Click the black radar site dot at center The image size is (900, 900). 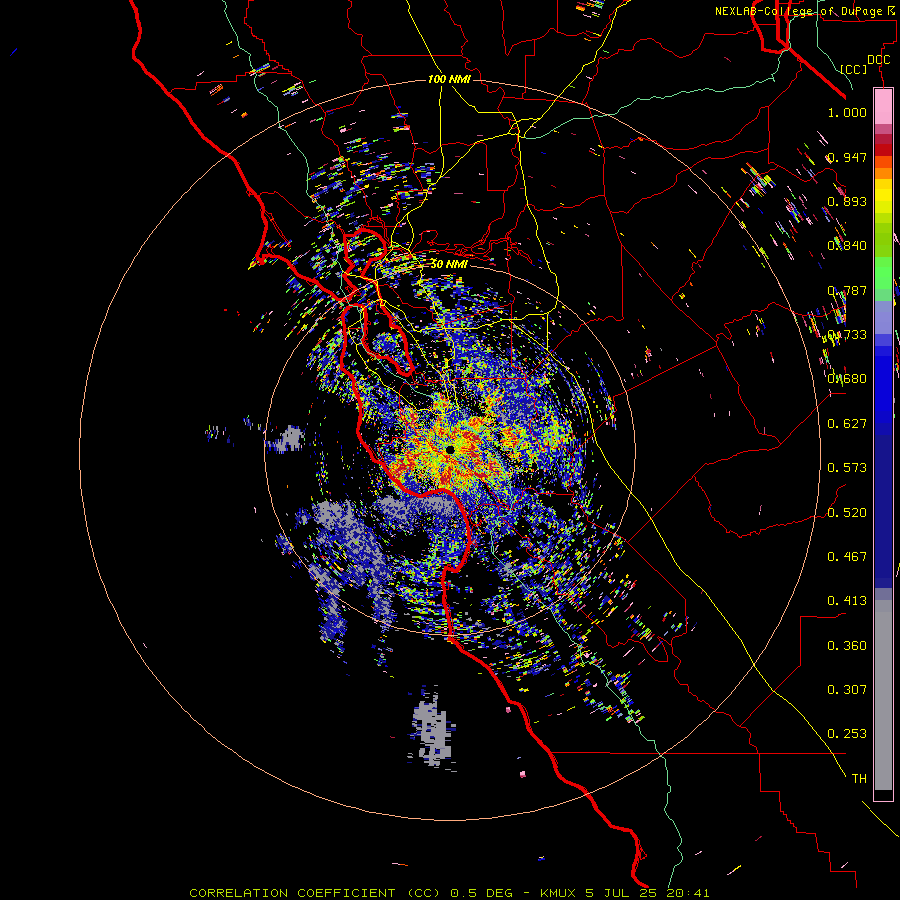450,450
